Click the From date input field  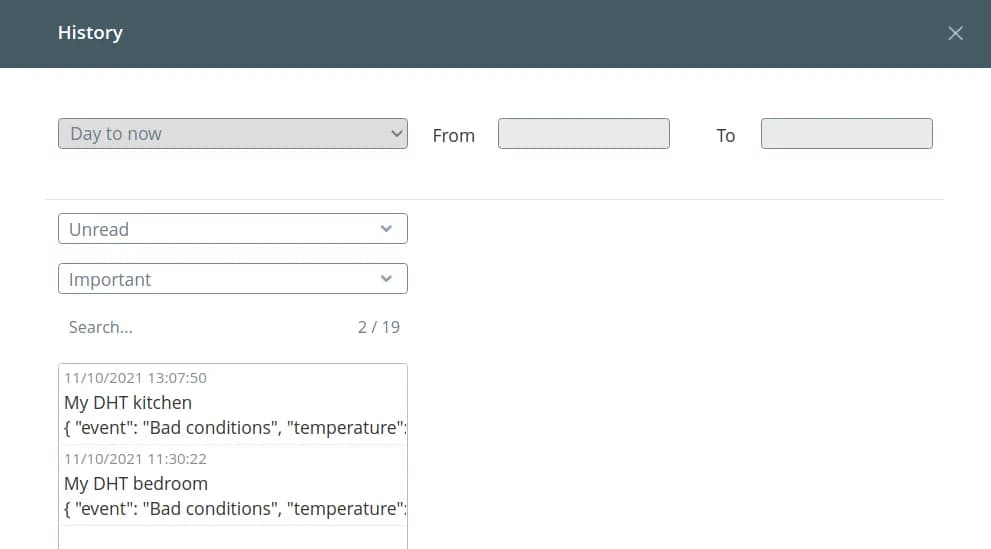[x=583, y=134]
